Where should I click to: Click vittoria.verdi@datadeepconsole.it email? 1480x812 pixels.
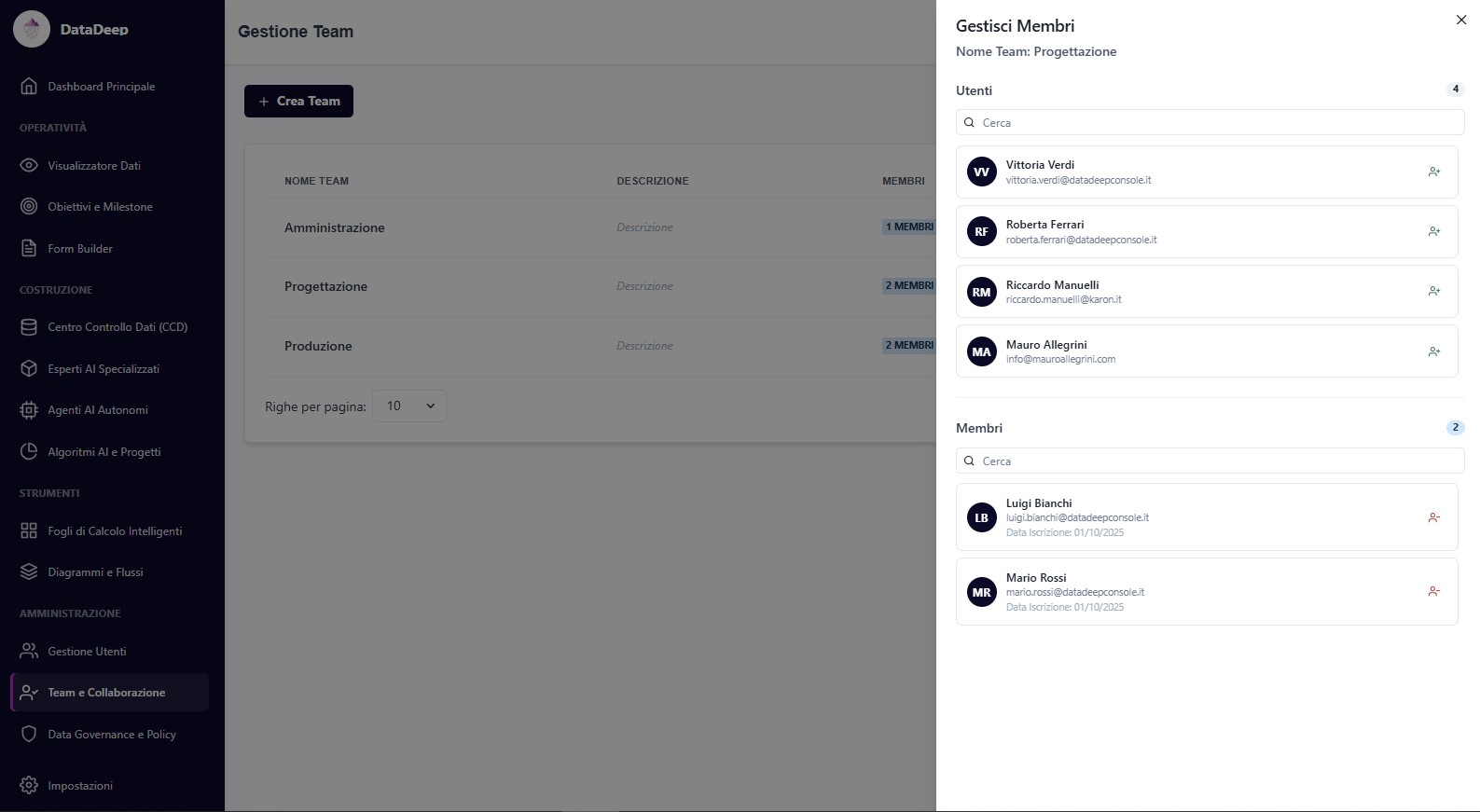click(x=1078, y=180)
